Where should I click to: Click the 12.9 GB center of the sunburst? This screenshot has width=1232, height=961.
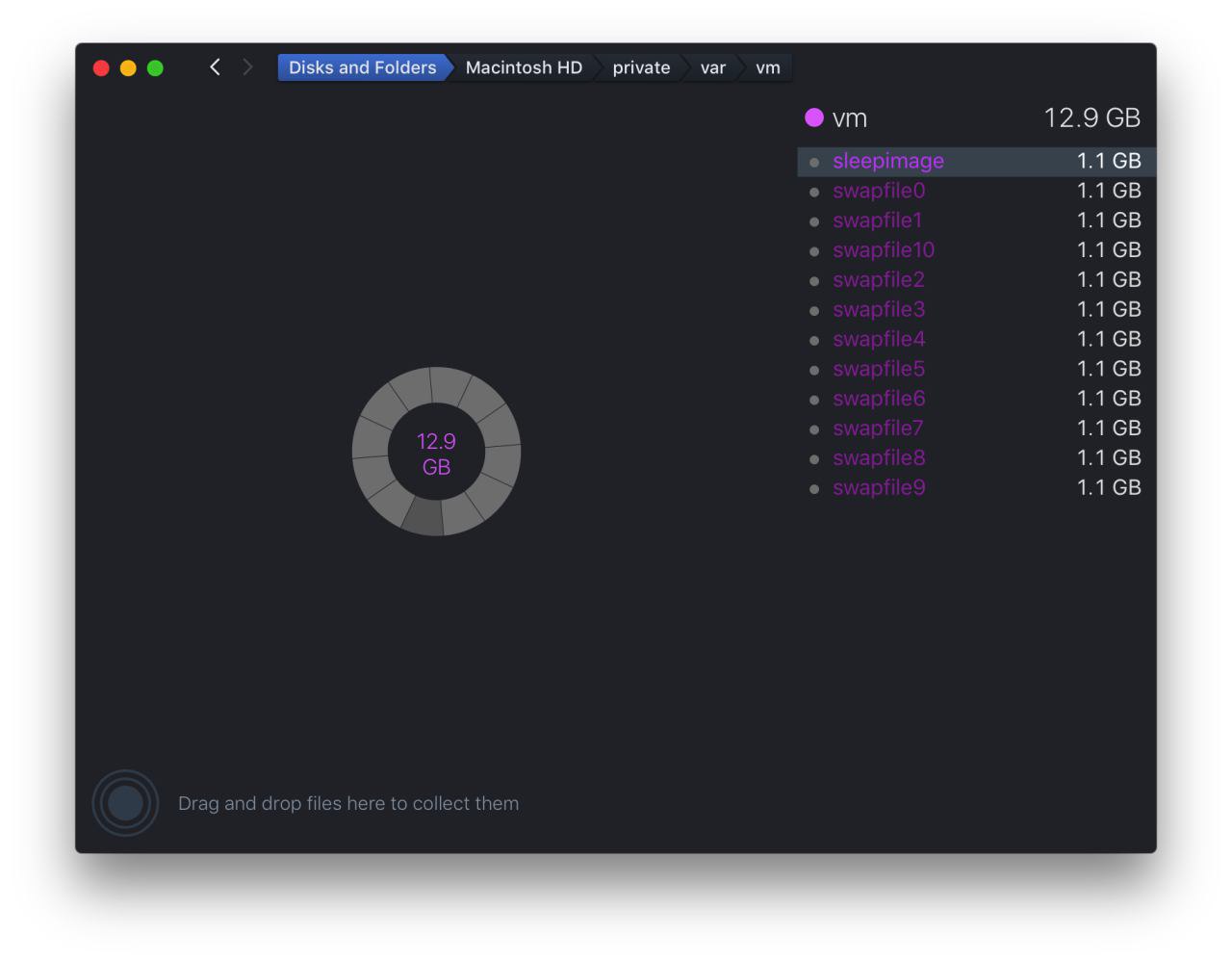[436, 454]
